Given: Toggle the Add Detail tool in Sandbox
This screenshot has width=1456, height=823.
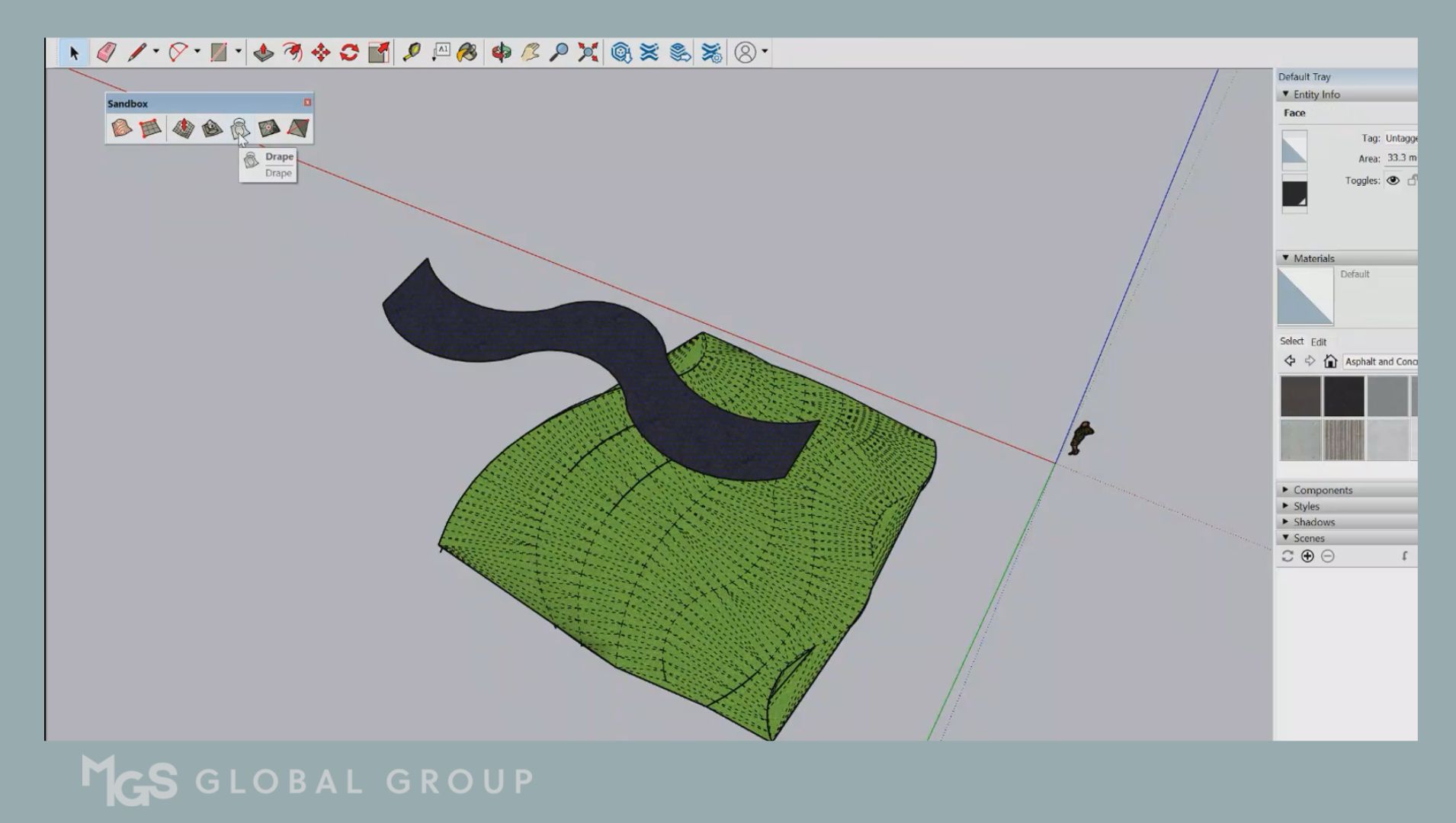Looking at the screenshot, I should click(x=268, y=129).
